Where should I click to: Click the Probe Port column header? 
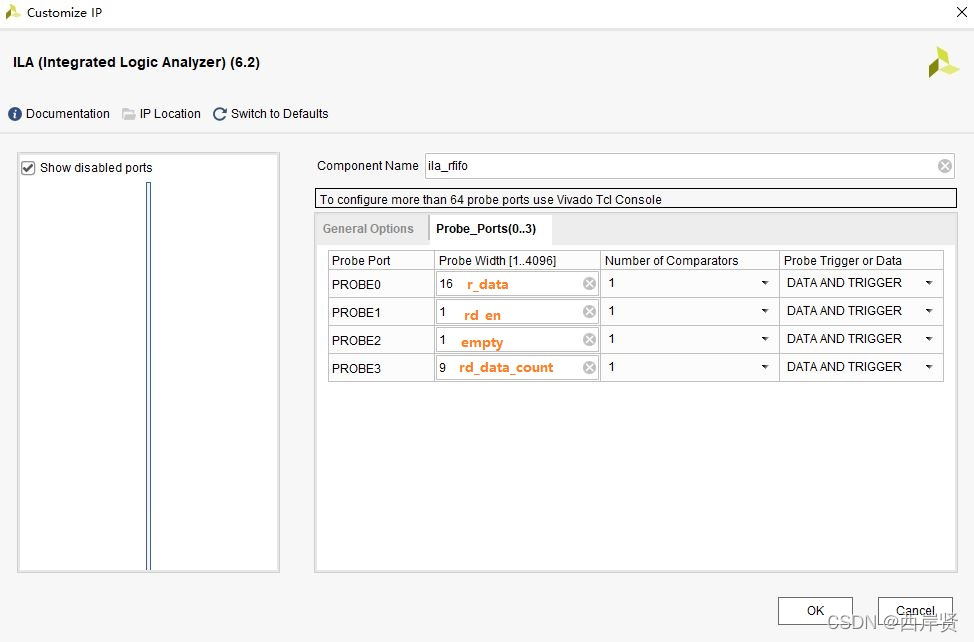coord(381,261)
